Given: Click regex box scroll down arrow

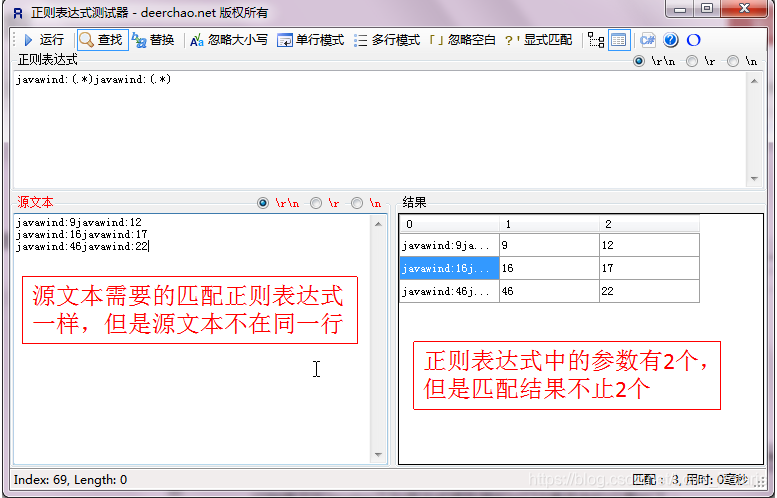Looking at the screenshot, I should pos(754,179).
